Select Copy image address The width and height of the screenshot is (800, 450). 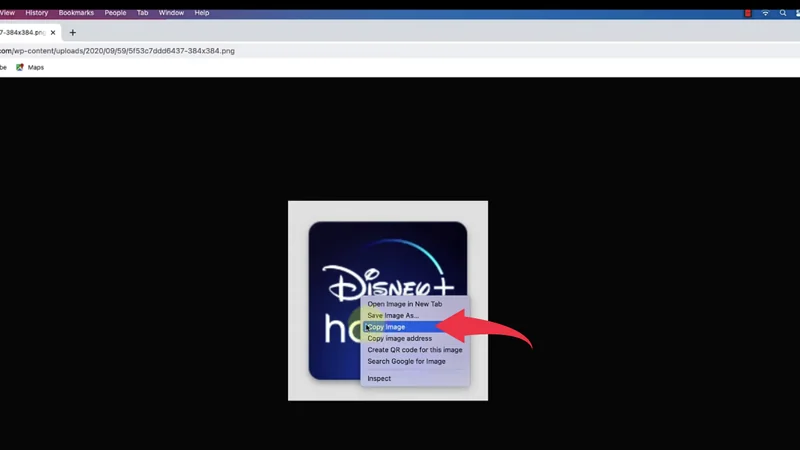tap(400, 338)
